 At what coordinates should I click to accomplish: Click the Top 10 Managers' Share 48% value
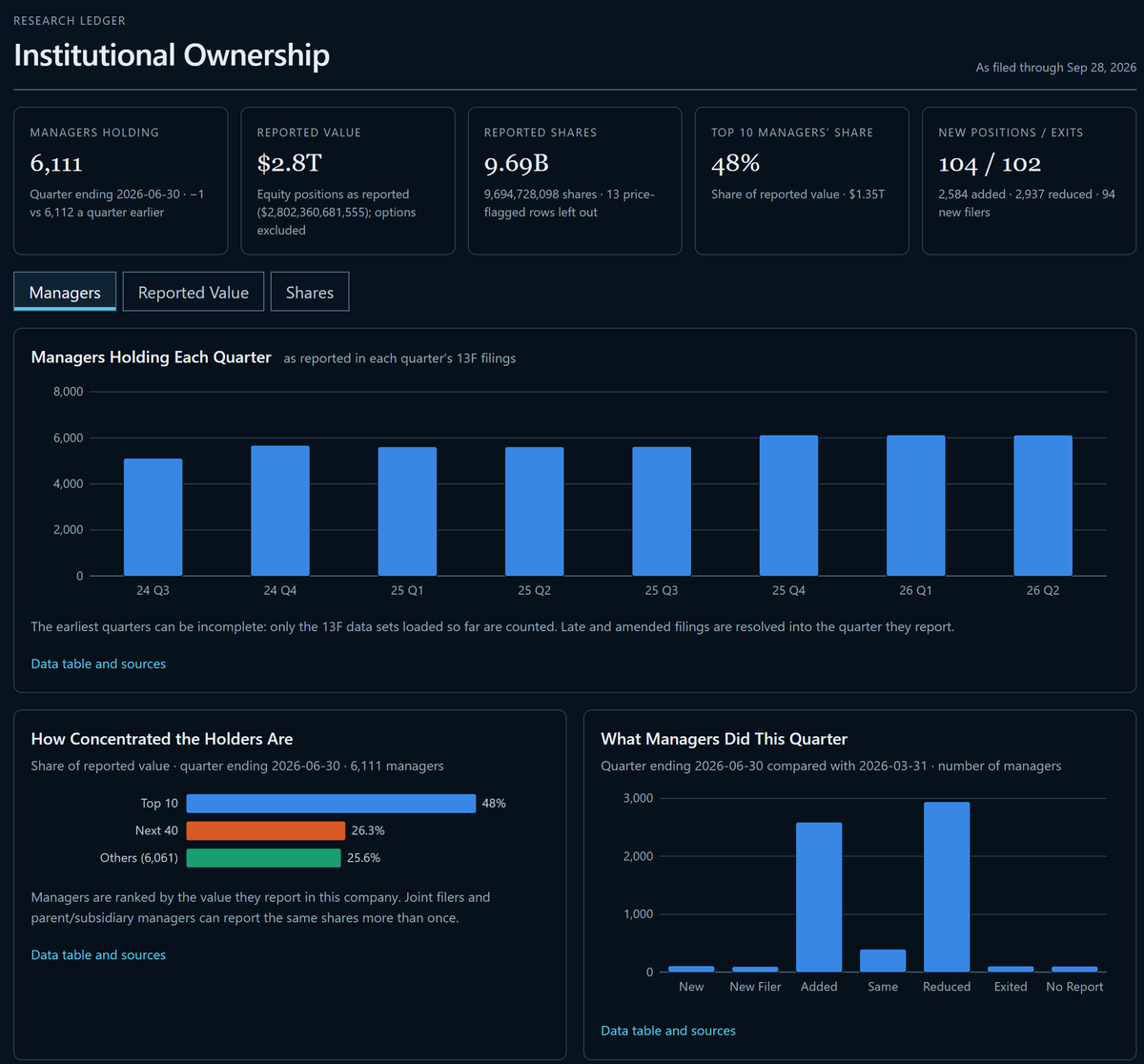(735, 163)
